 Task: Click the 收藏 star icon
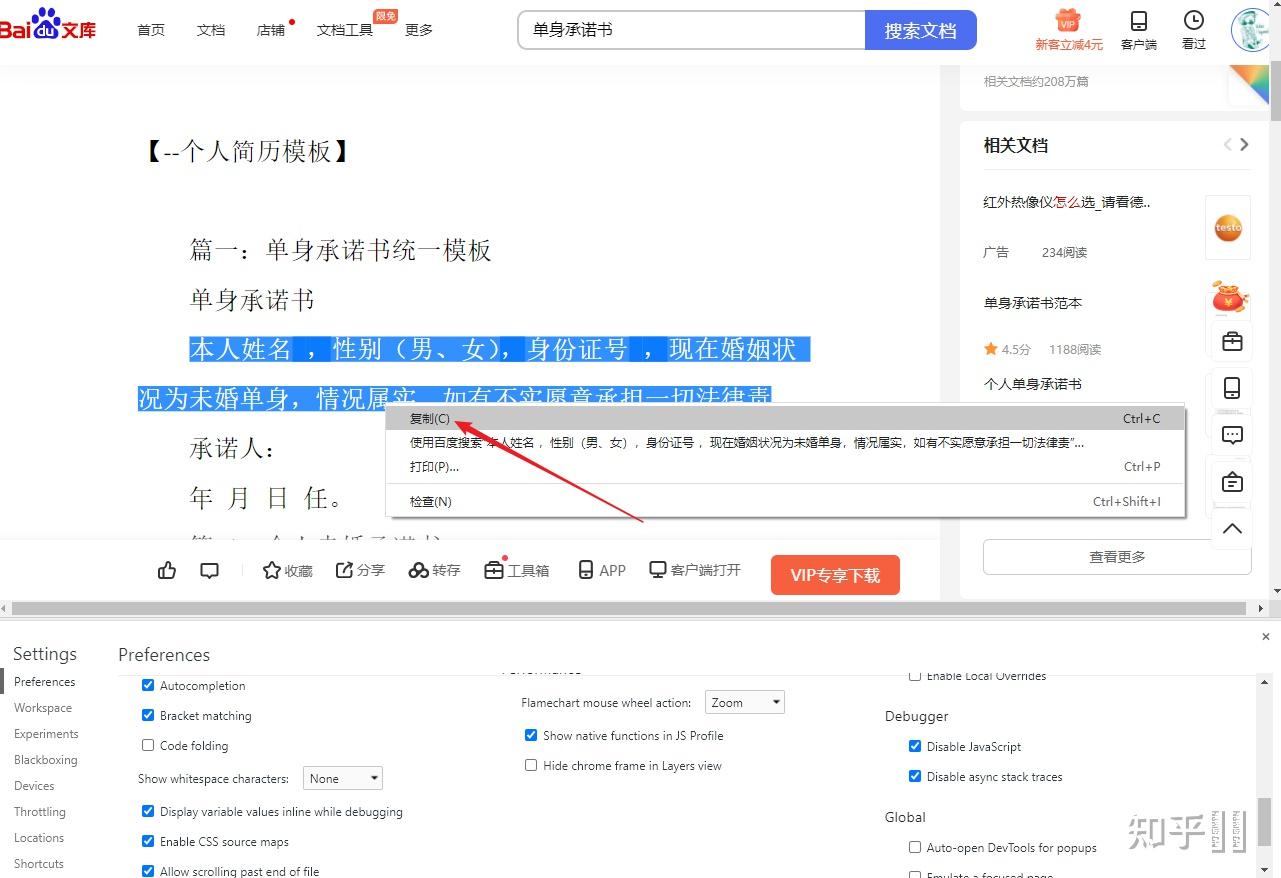[x=272, y=570]
